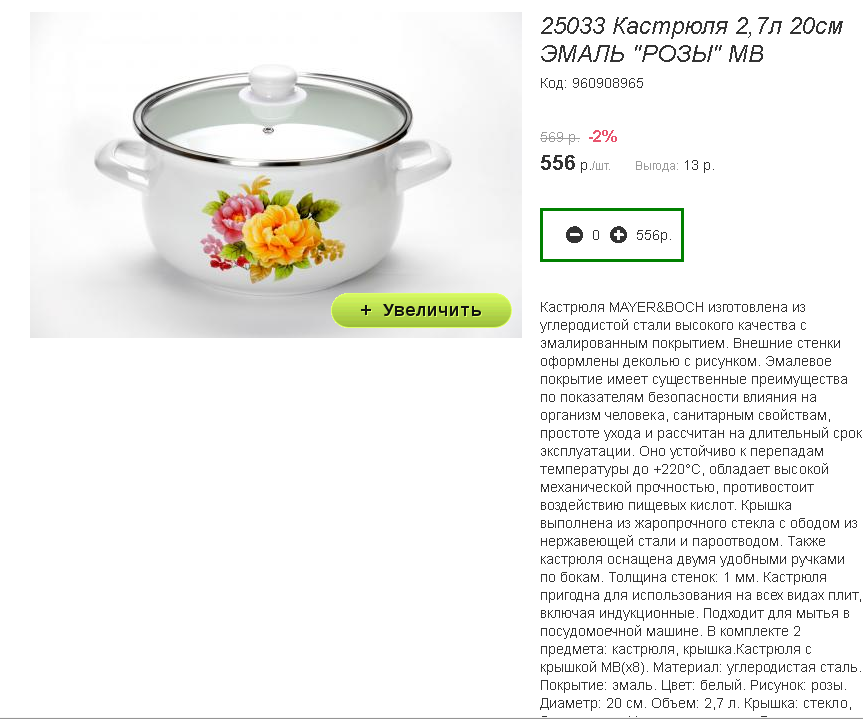Click the flower decal on the pot
The width and height of the screenshot is (863, 719).
coord(268,223)
